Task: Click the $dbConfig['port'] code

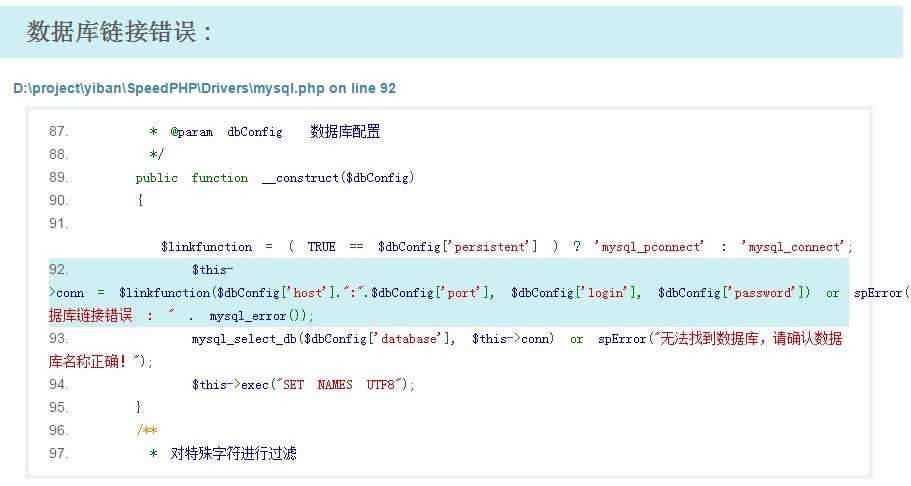Action: pyautogui.click(x=432, y=293)
